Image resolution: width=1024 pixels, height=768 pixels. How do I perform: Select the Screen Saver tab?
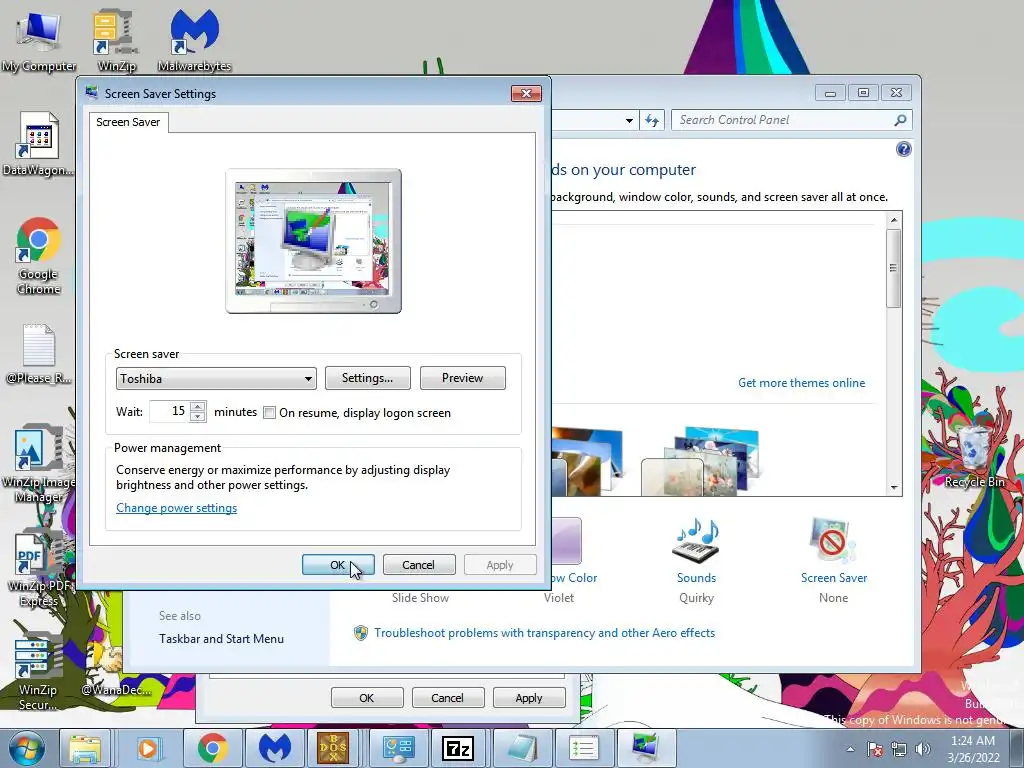pos(128,122)
